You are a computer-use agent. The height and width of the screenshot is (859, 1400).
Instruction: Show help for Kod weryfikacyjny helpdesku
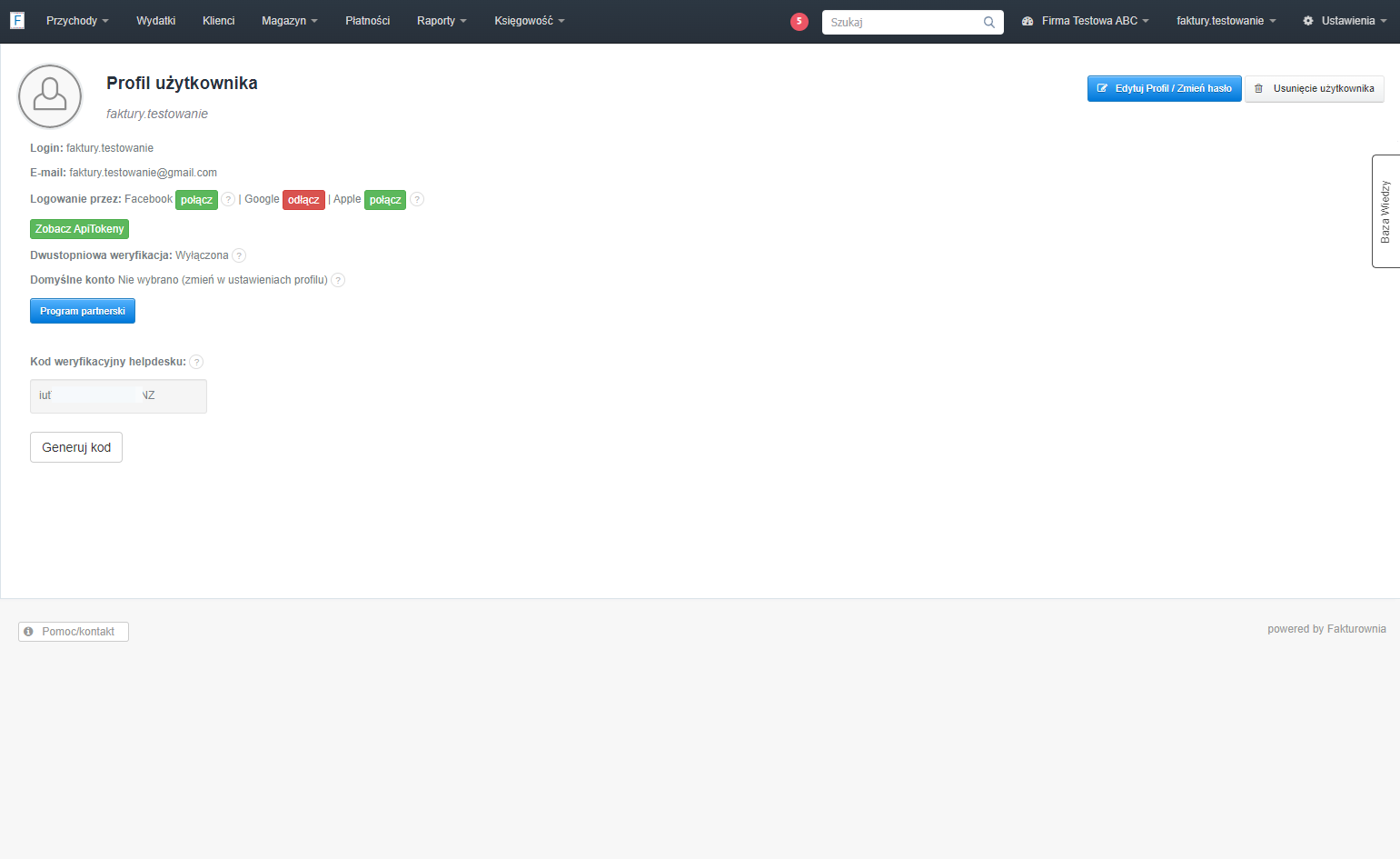point(196,362)
